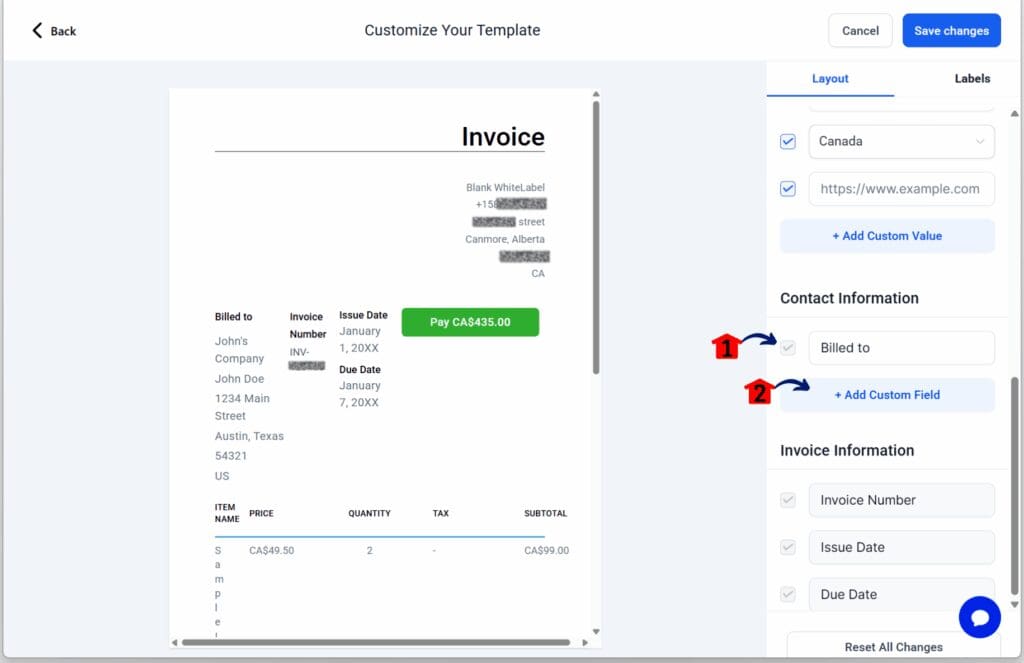The width and height of the screenshot is (1024, 663).
Task: Click the Back chevron arrow
Action: pos(36,30)
